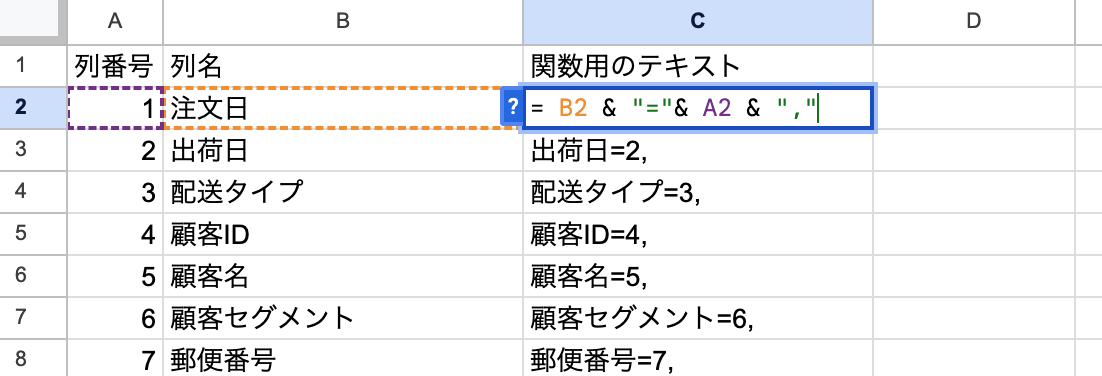Select empty cell D3
The image size is (1102, 376).
pos(973,150)
